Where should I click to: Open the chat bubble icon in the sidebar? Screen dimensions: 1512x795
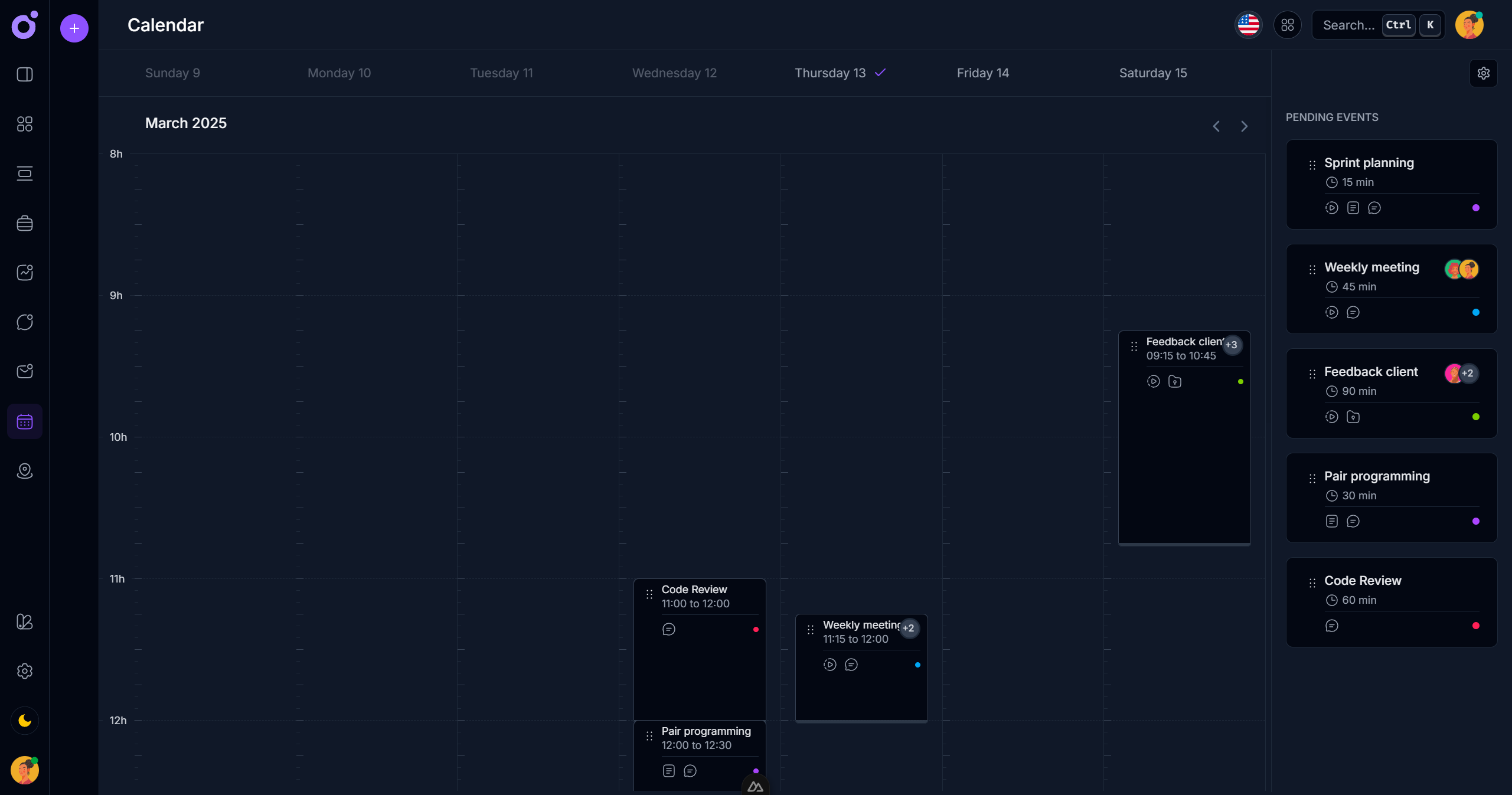(24, 322)
